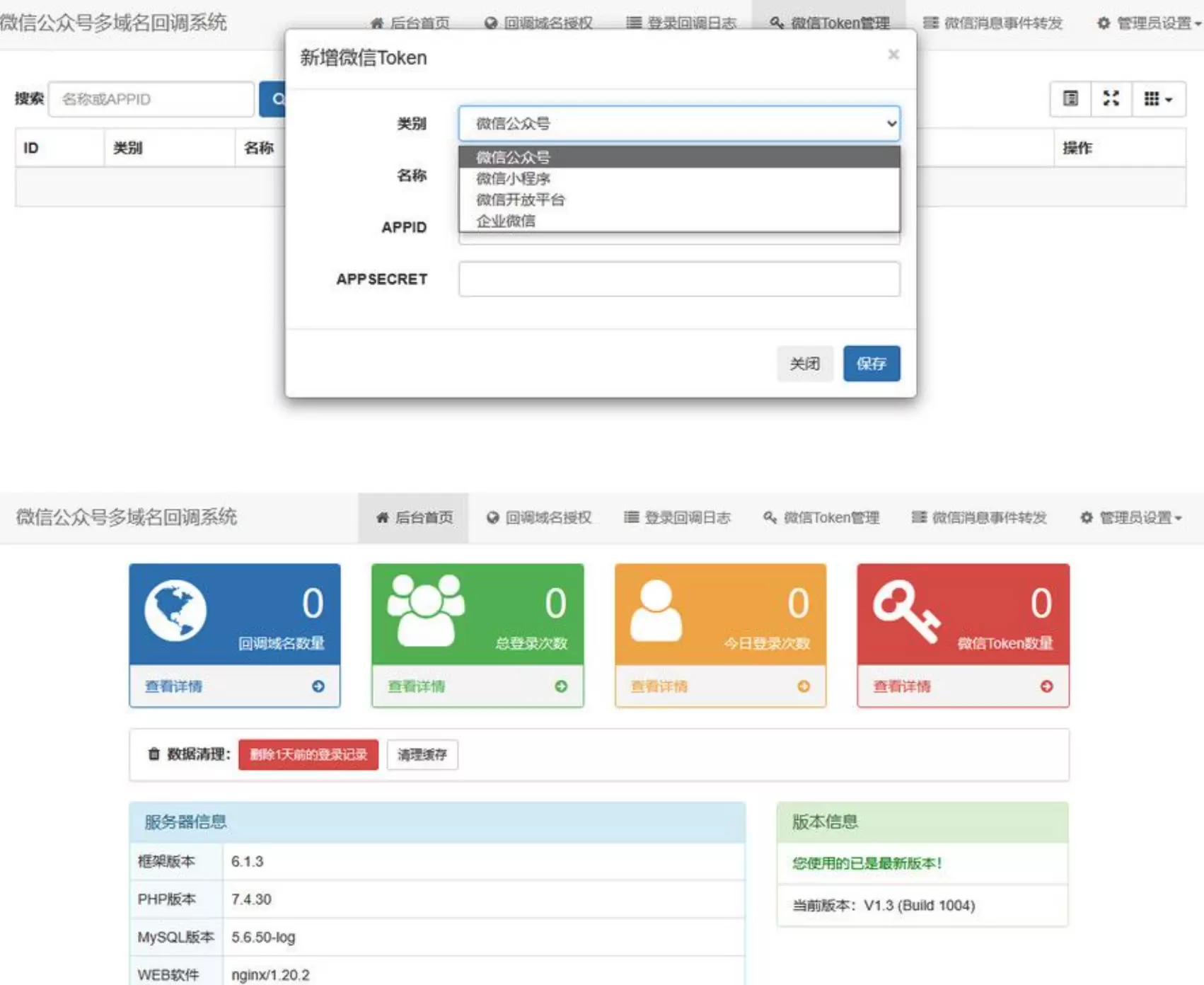Click 后台首页 tab in lower navbar
The image size is (1204, 985).
[x=414, y=517]
